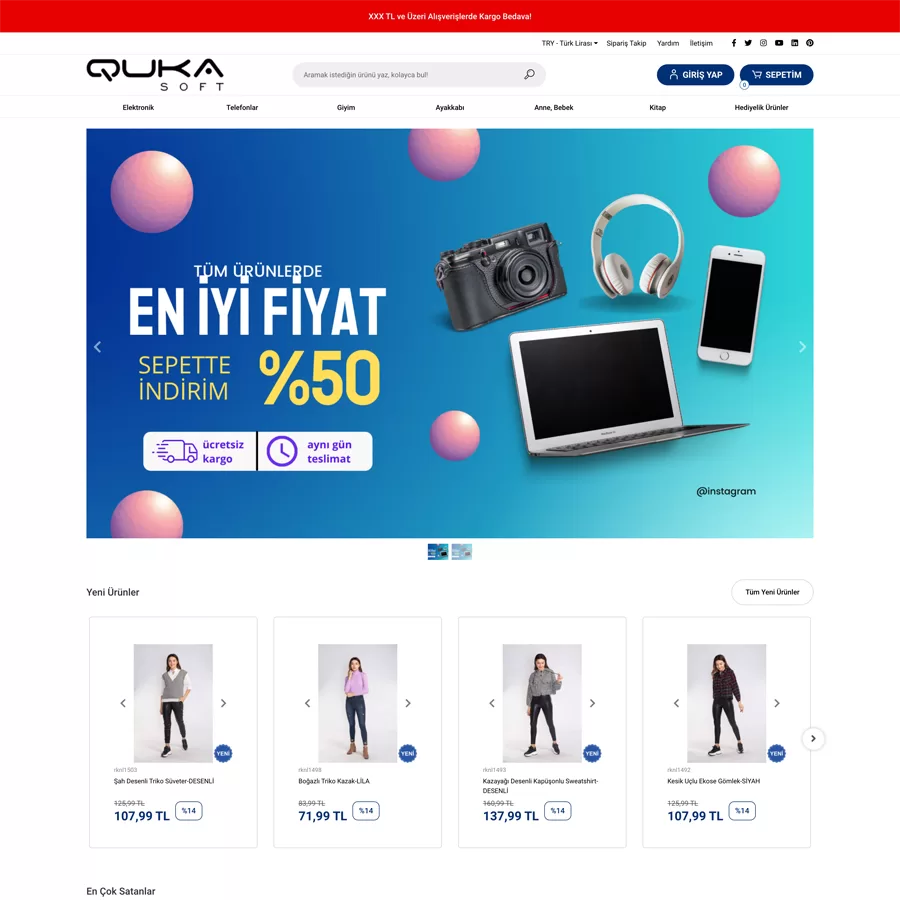This screenshot has width=900, height=900.
Task: Open the SEPETİM cart button
Action: 777,75
